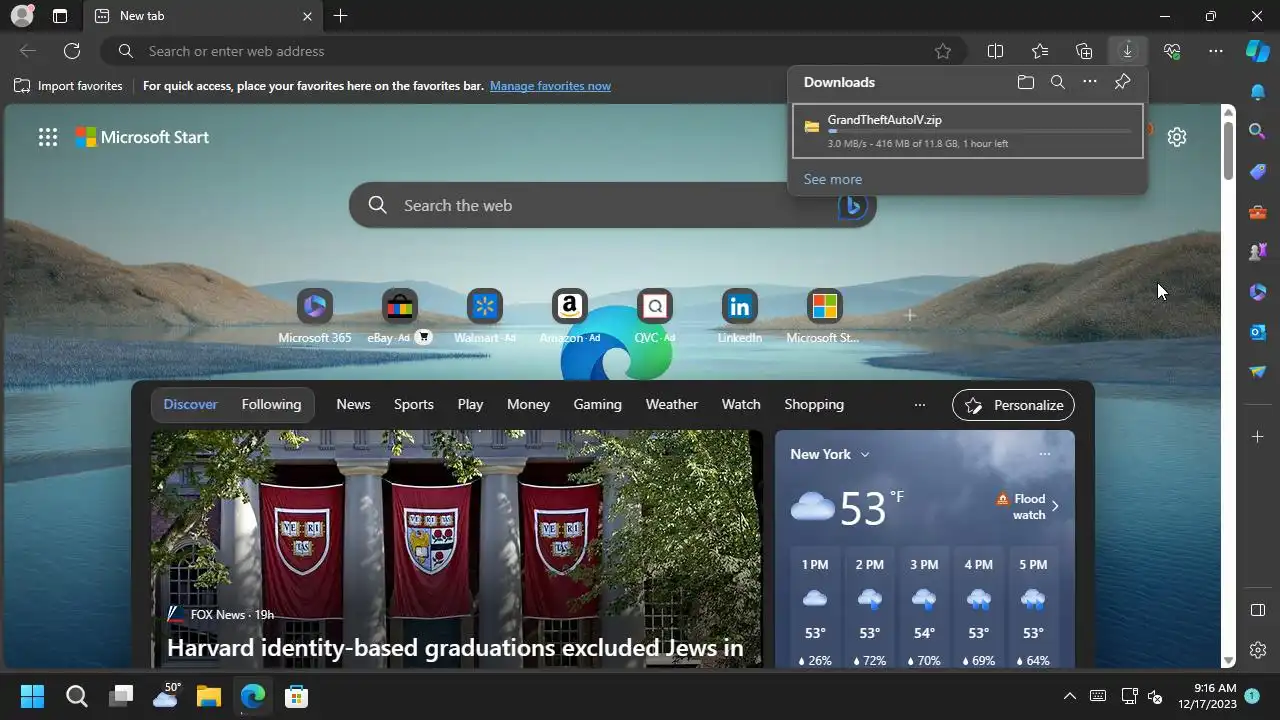The width and height of the screenshot is (1280, 720).
Task: Open the Favorites list icon
Action: tap(1040, 51)
